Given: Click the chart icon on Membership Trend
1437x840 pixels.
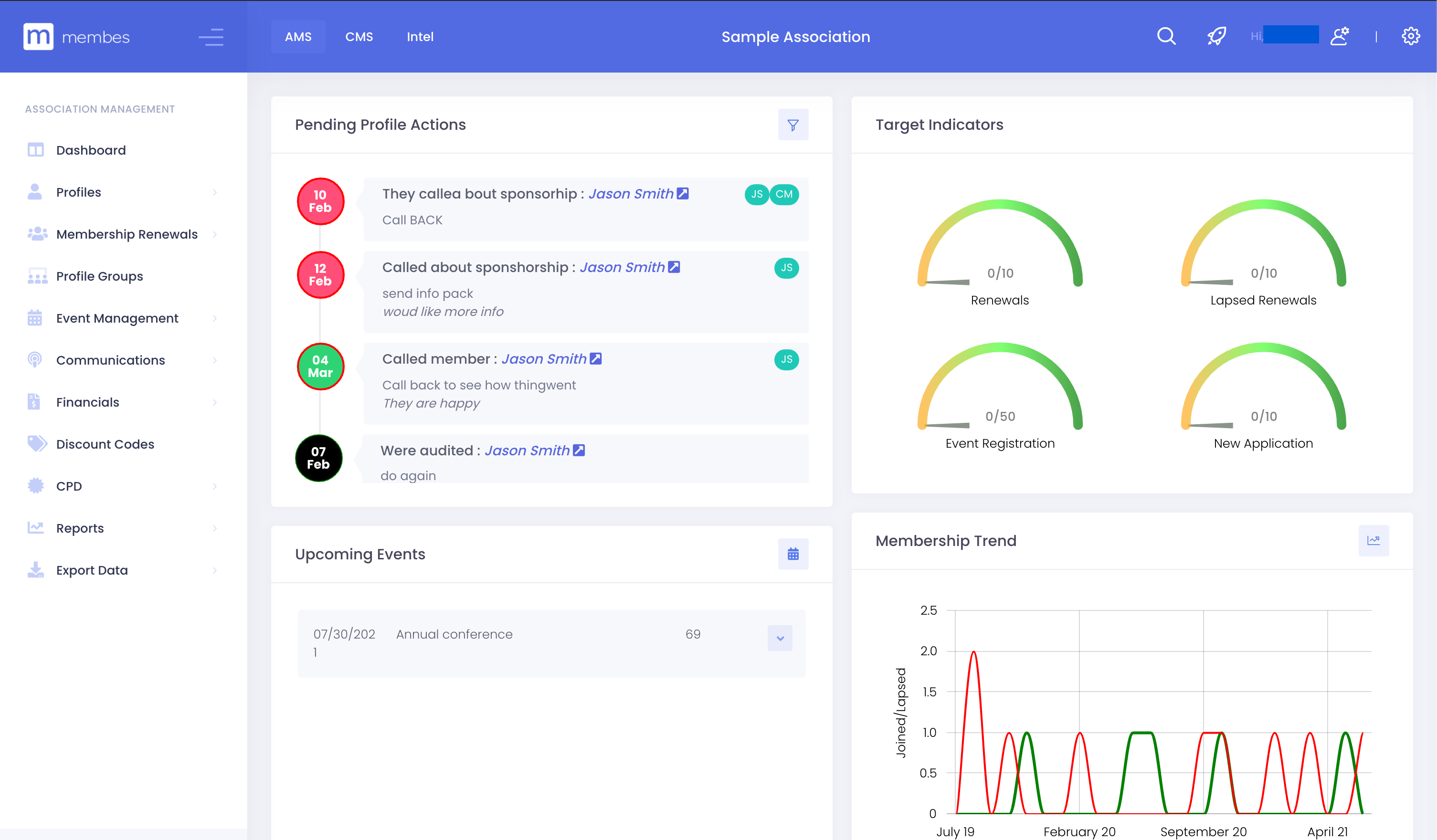Looking at the screenshot, I should pos(1374,541).
